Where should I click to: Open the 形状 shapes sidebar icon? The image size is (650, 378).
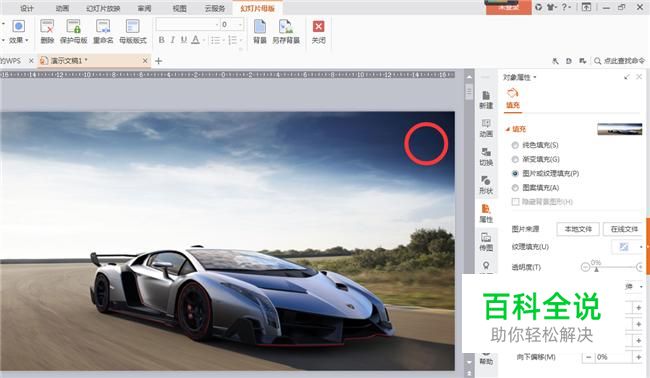[486, 185]
